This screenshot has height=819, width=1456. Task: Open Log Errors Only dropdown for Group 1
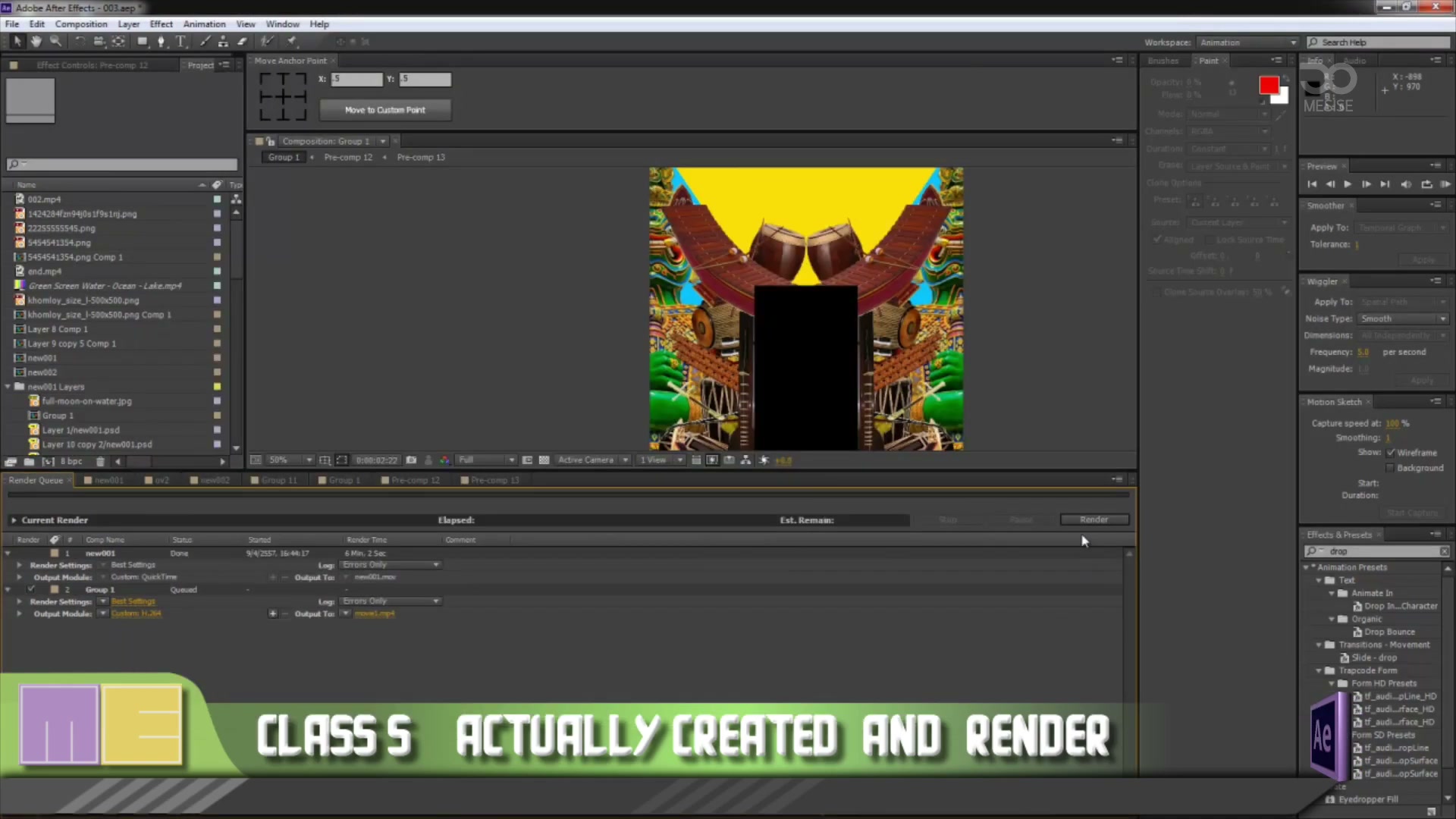390,601
